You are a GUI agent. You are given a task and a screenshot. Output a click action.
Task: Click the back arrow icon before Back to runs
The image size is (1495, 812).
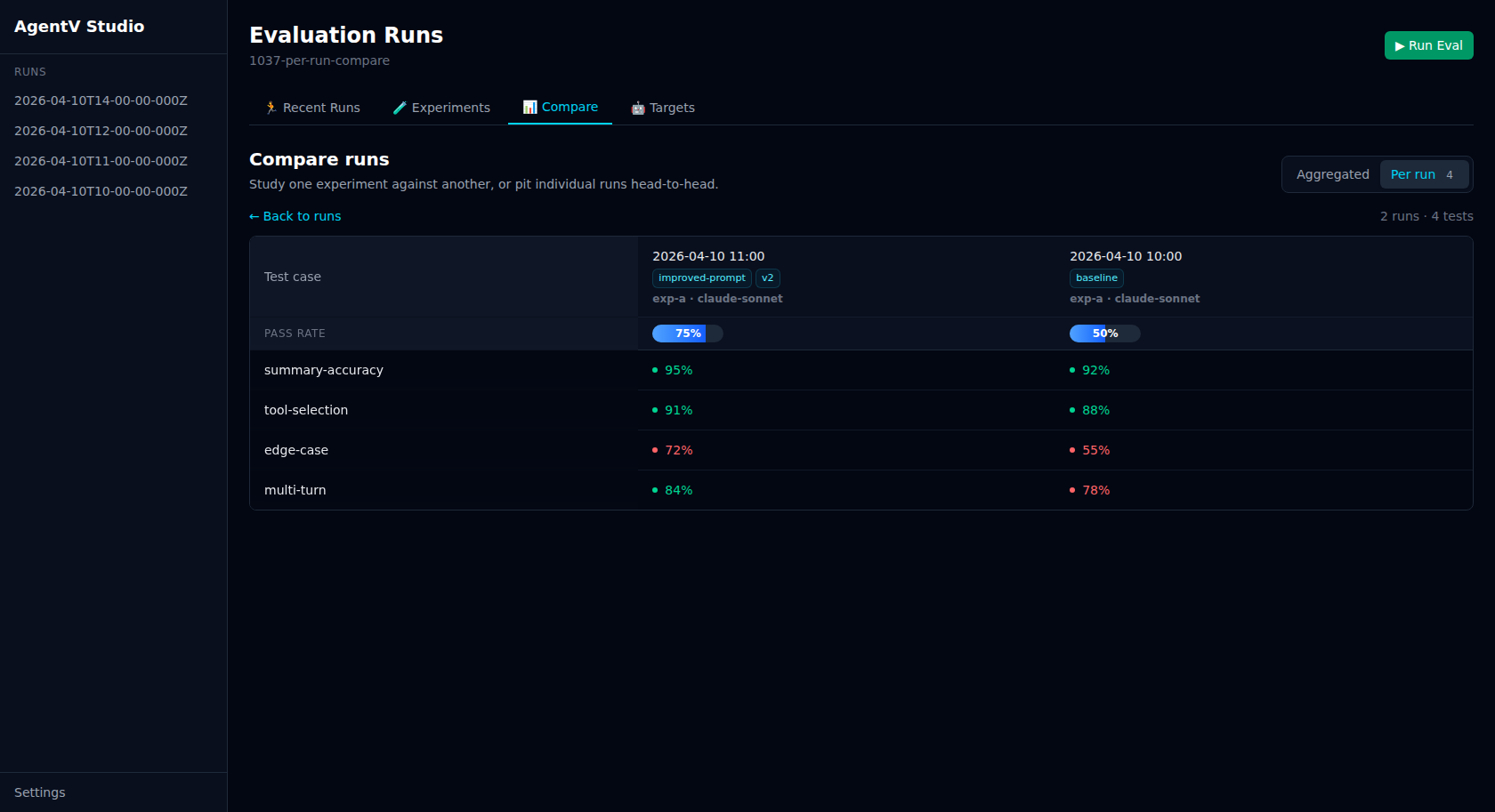point(255,216)
